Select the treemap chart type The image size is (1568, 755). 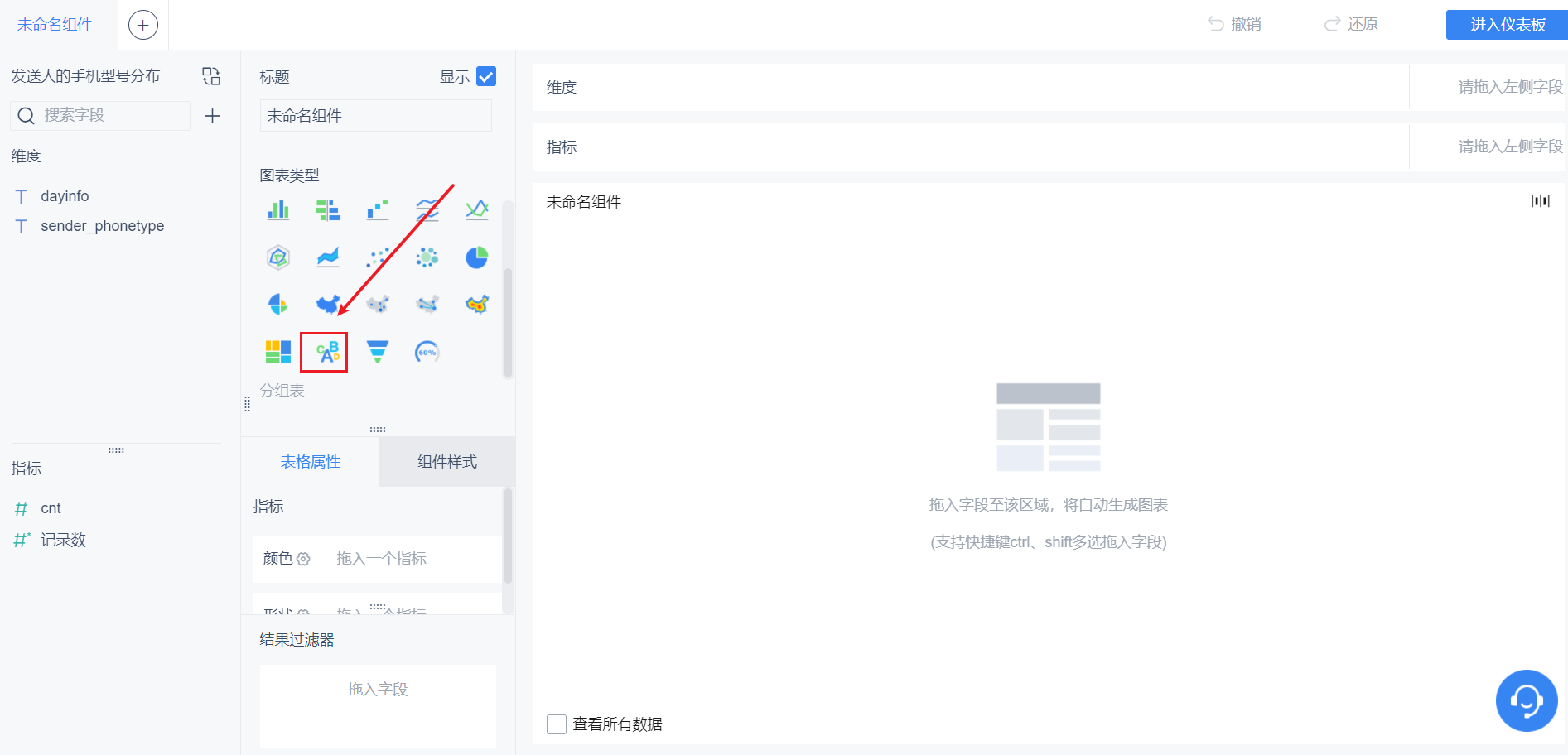[x=277, y=351]
